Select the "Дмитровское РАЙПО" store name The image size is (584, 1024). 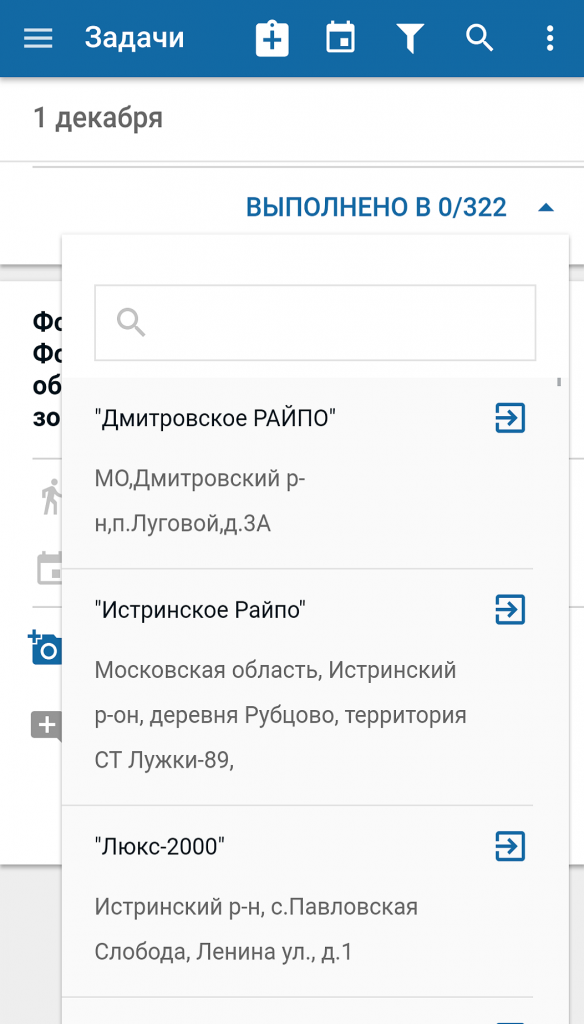(215, 418)
